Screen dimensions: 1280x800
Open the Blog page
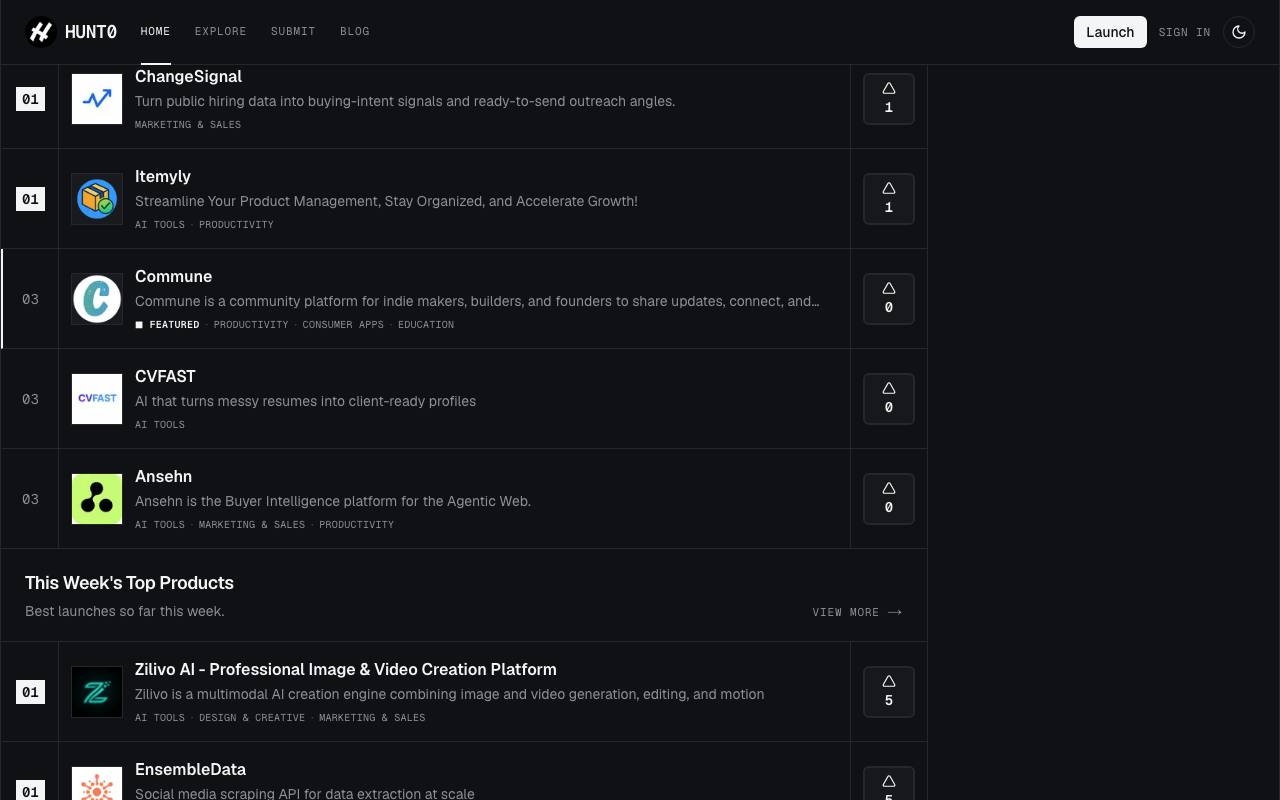355,32
